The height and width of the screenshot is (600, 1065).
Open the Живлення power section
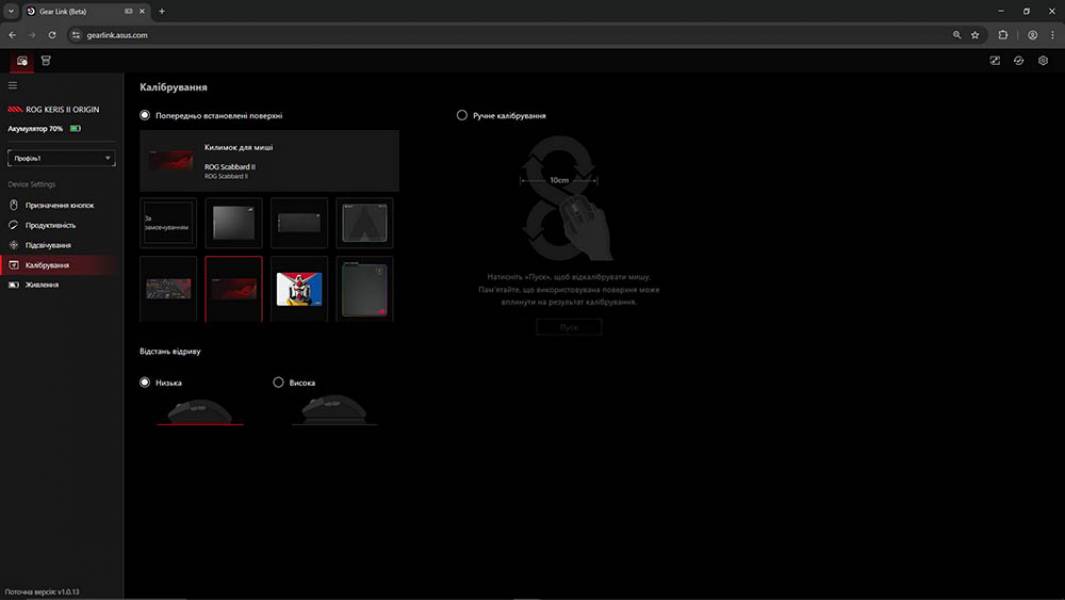click(x=42, y=285)
